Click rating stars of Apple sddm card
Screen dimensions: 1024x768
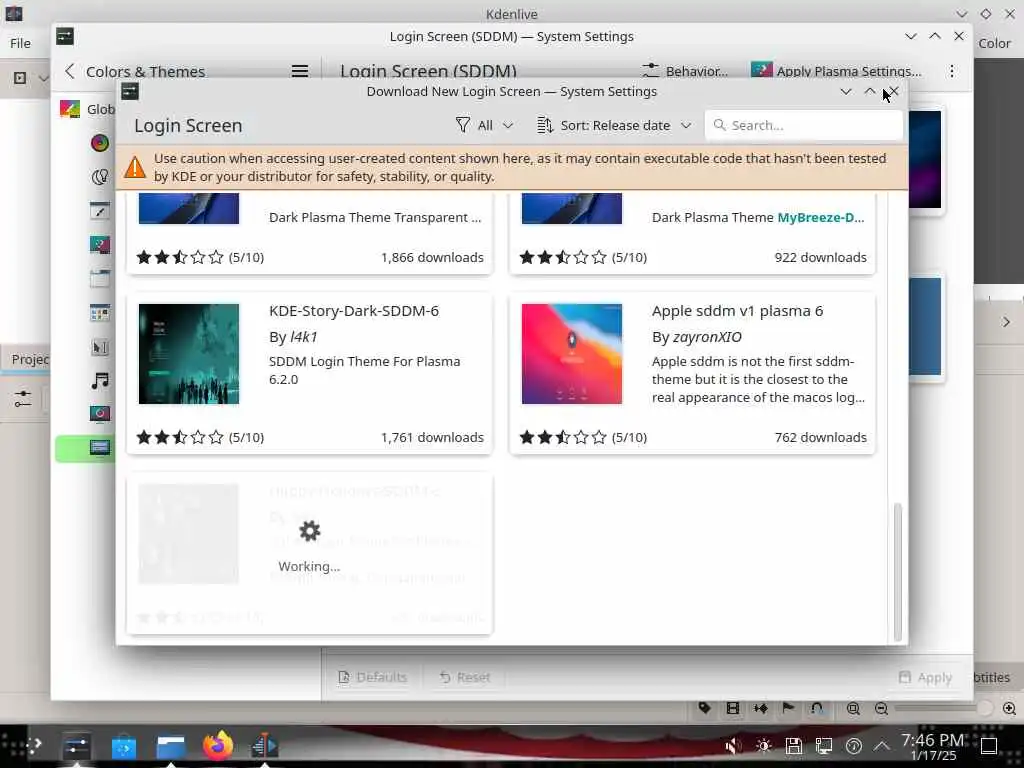tap(563, 438)
